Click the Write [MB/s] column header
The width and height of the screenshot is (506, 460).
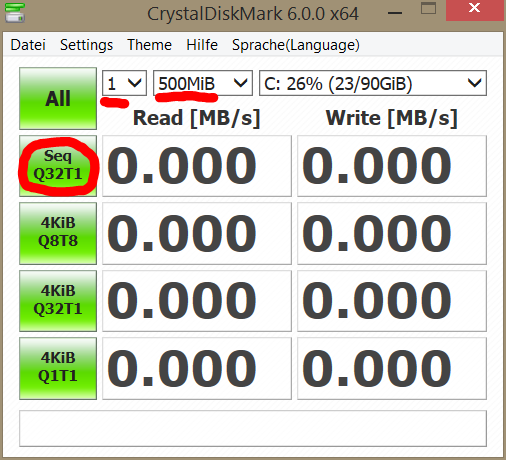point(392,118)
